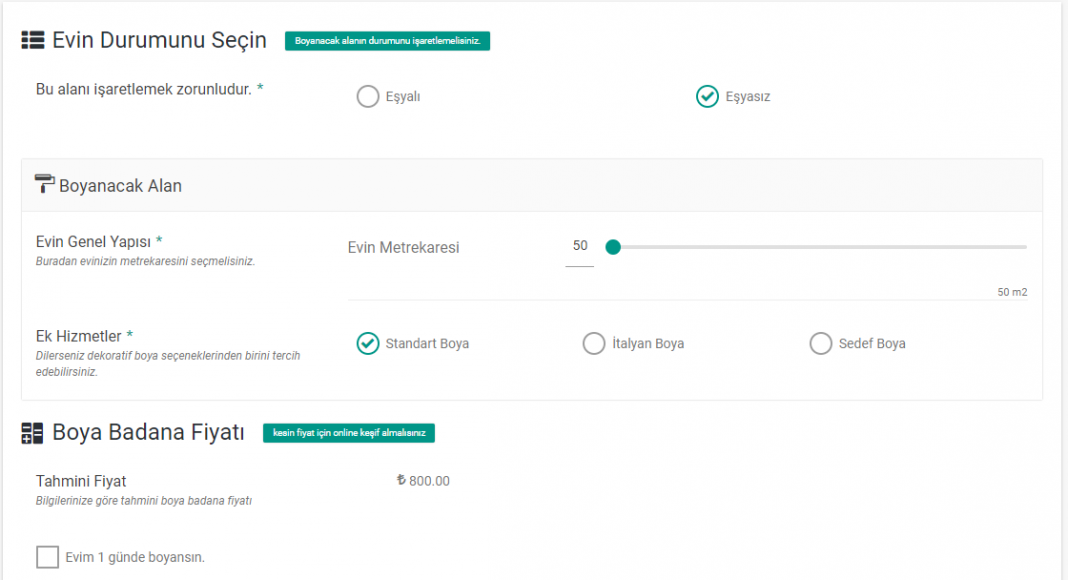Click the Evin Durumunu Seçin heading
This screenshot has height=580, width=1068.
[159, 40]
